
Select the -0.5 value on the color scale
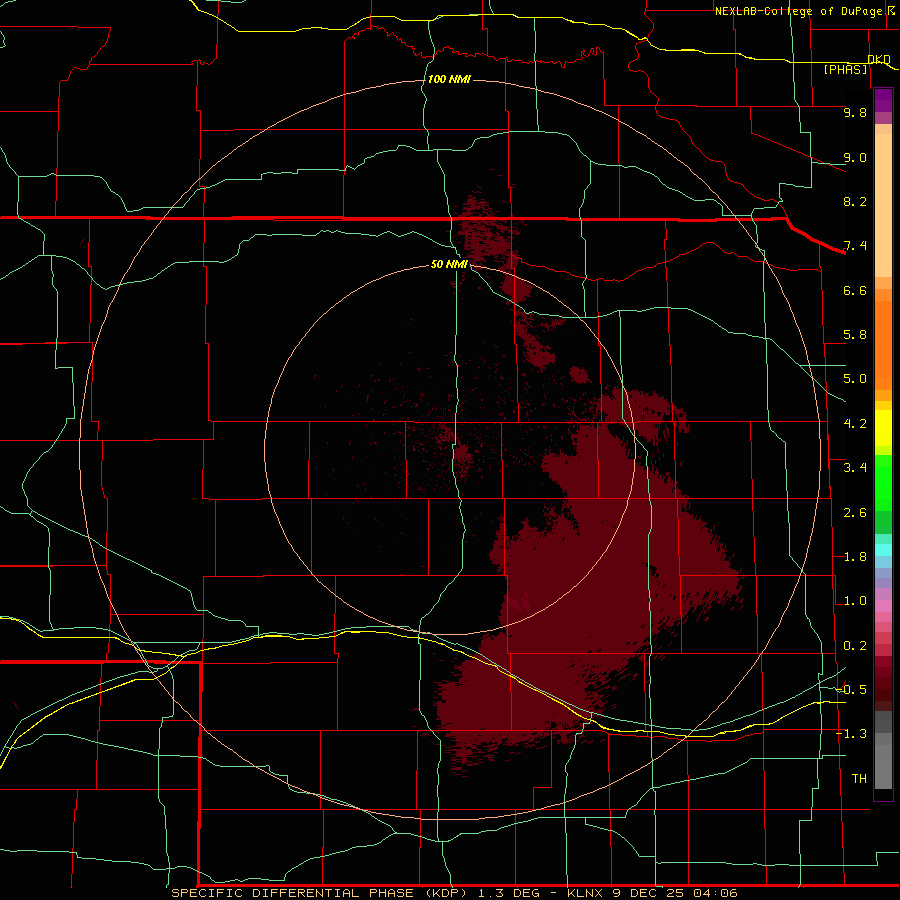851,690
